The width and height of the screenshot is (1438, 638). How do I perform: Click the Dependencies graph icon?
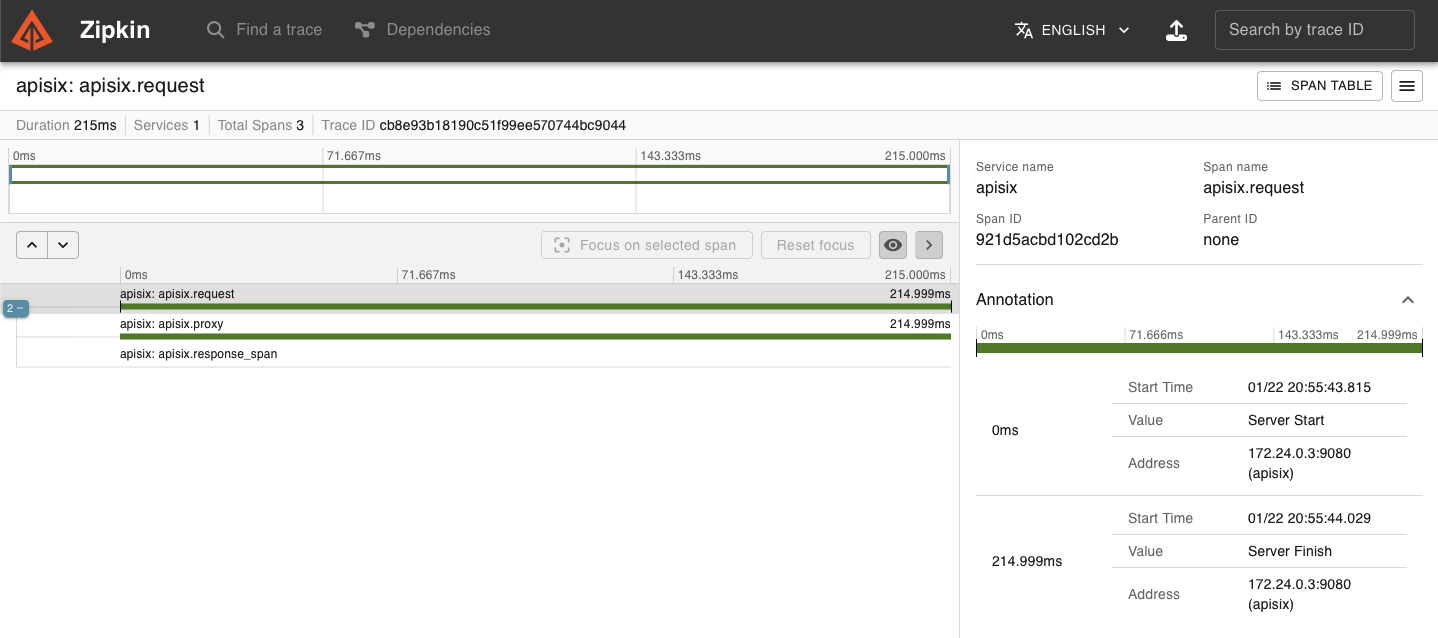364,30
